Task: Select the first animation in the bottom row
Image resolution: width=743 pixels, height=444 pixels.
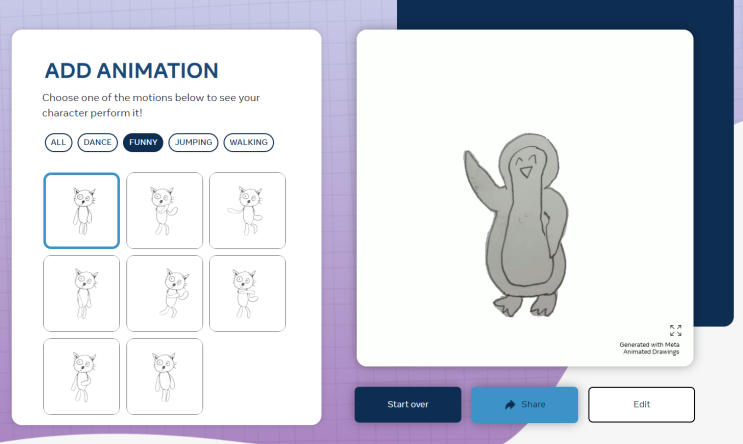Action: pyautogui.click(x=82, y=376)
